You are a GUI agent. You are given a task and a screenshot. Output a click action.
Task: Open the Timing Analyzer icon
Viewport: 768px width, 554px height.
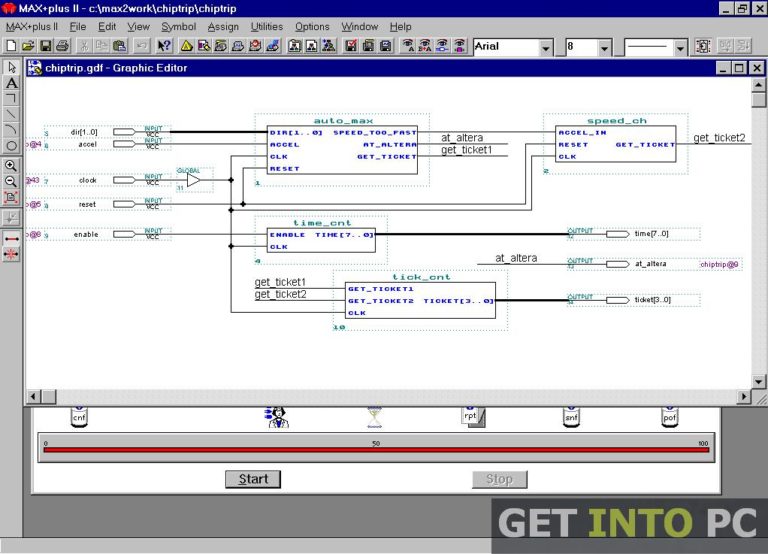pyautogui.click(x=255, y=46)
